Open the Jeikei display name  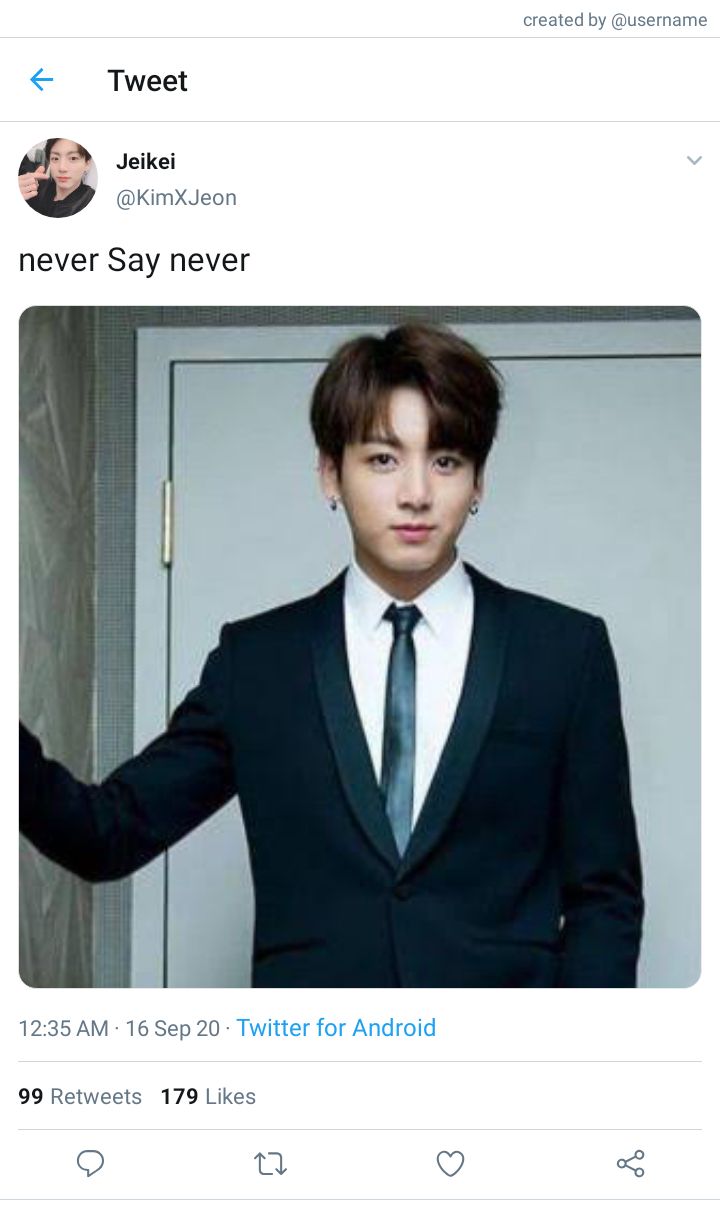[146, 161]
